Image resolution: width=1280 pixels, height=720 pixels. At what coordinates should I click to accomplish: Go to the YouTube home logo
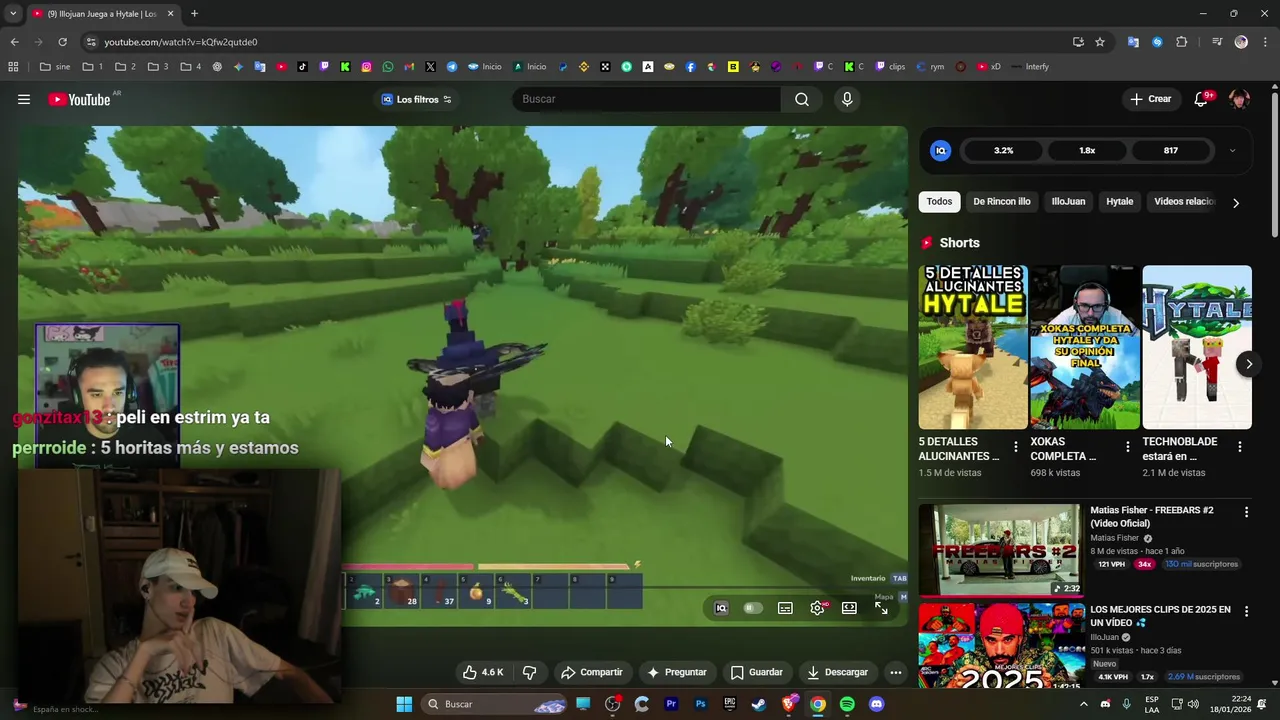pos(79,99)
